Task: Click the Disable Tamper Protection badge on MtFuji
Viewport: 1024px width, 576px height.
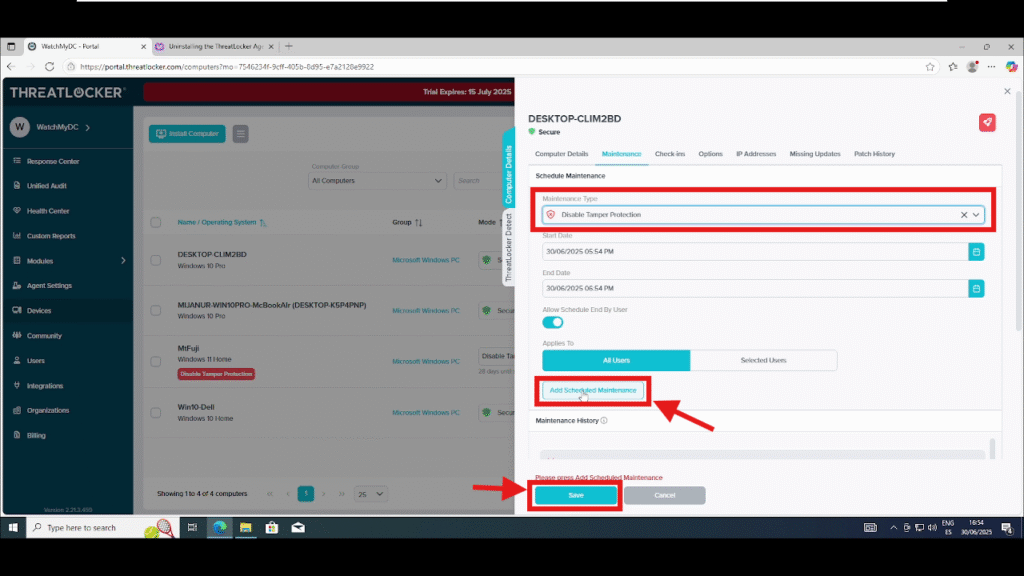Action: 216,374
